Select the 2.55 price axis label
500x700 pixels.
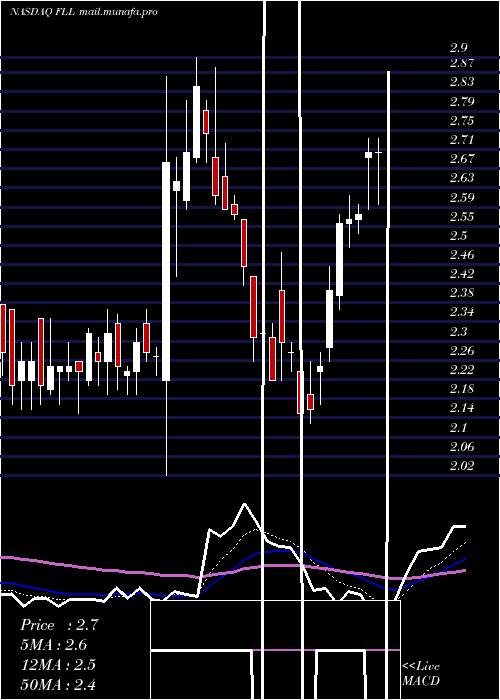[x=462, y=217]
